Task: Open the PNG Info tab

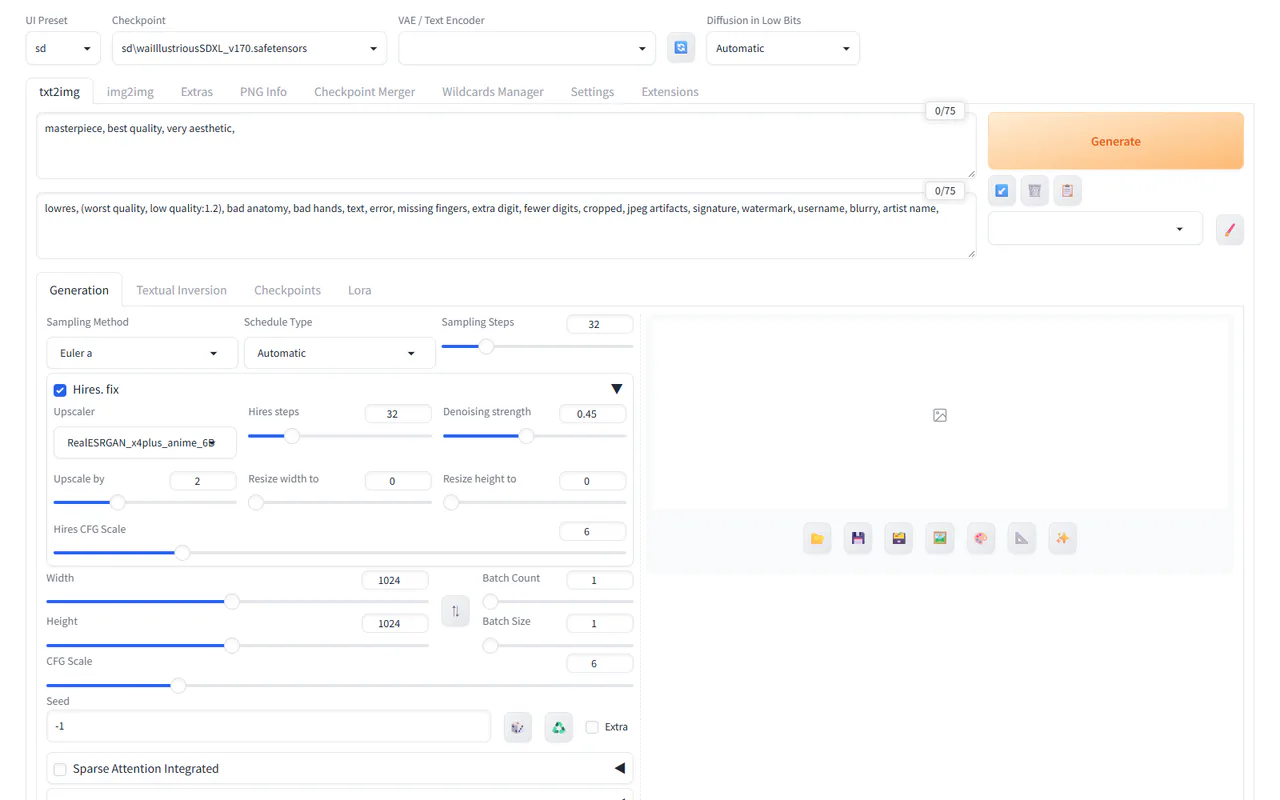Action: (263, 92)
